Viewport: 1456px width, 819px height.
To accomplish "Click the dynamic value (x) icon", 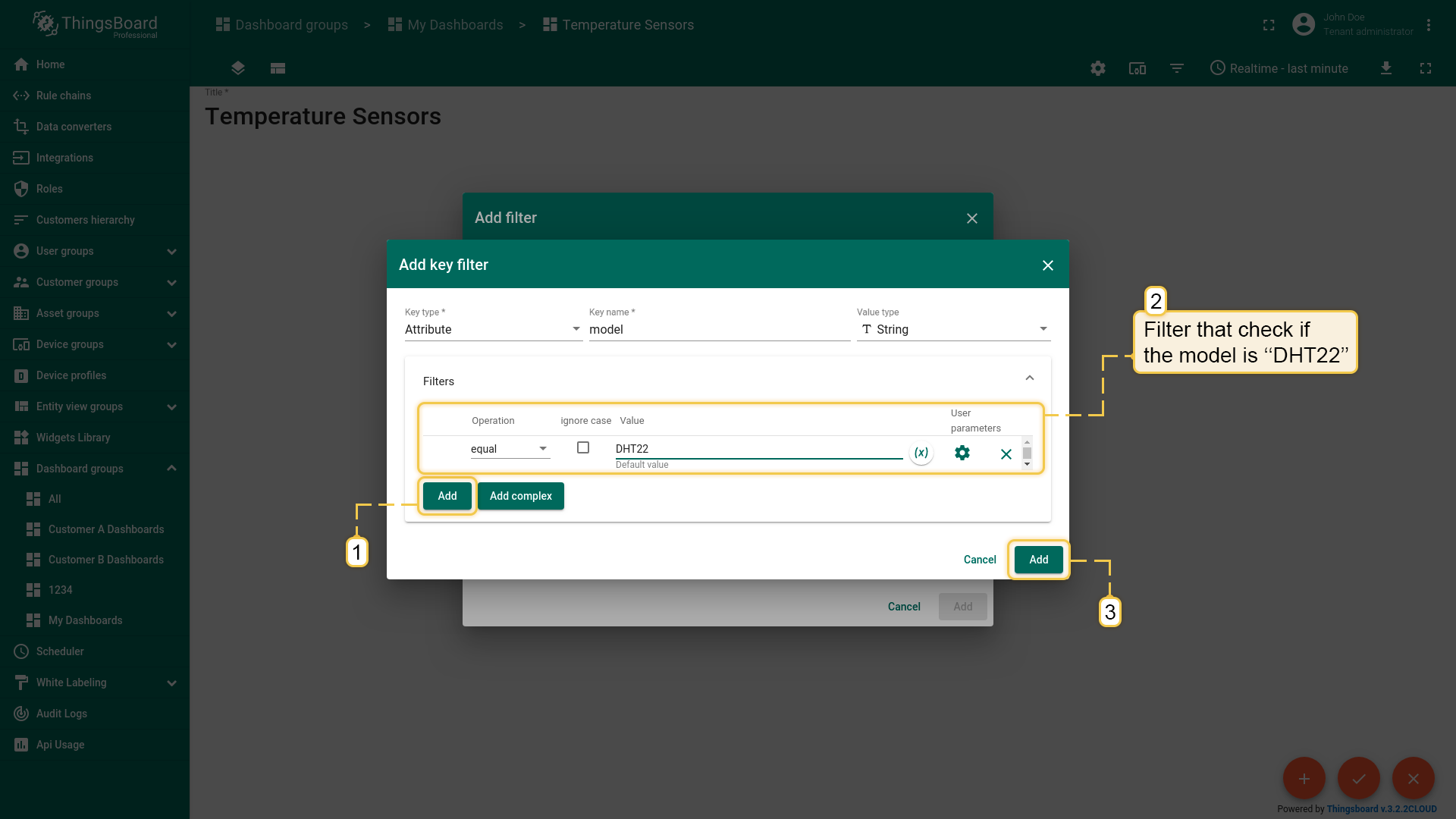I will [x=921, y=453].
